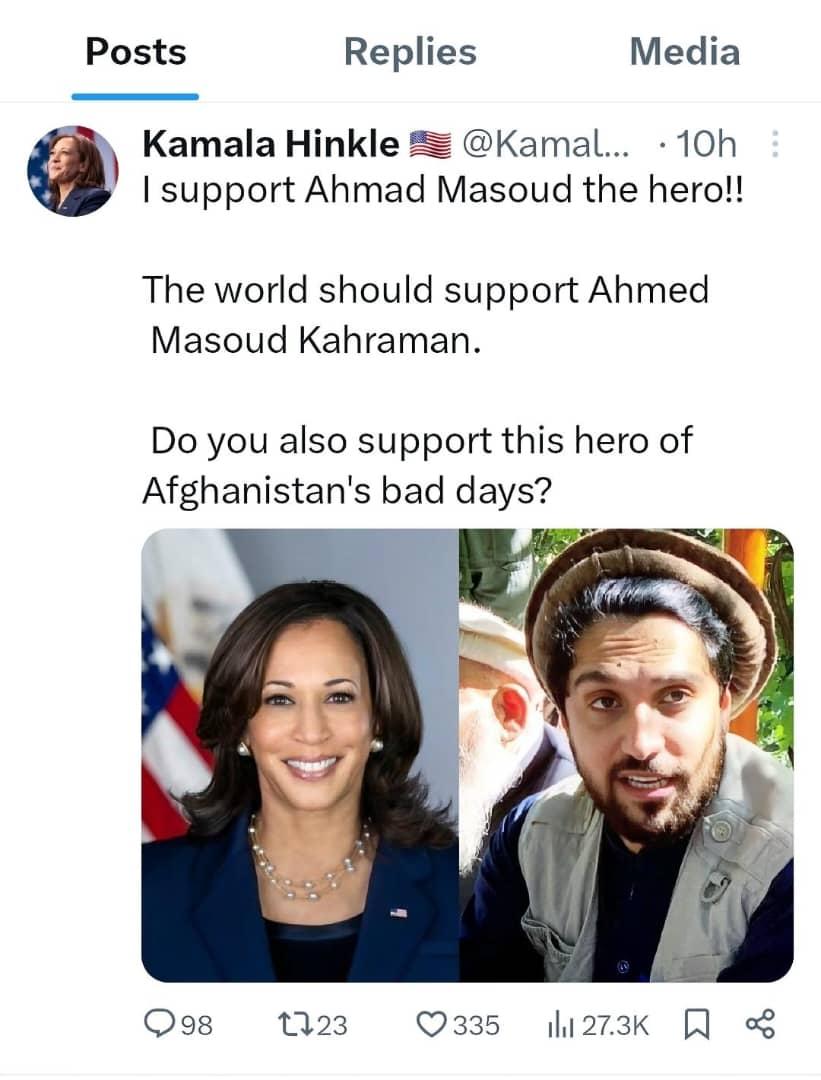Screen dimensions: 821x1080
Task: Click the text 'I support Ahmad Masoud the hero!!'
Action: [444, 189]
